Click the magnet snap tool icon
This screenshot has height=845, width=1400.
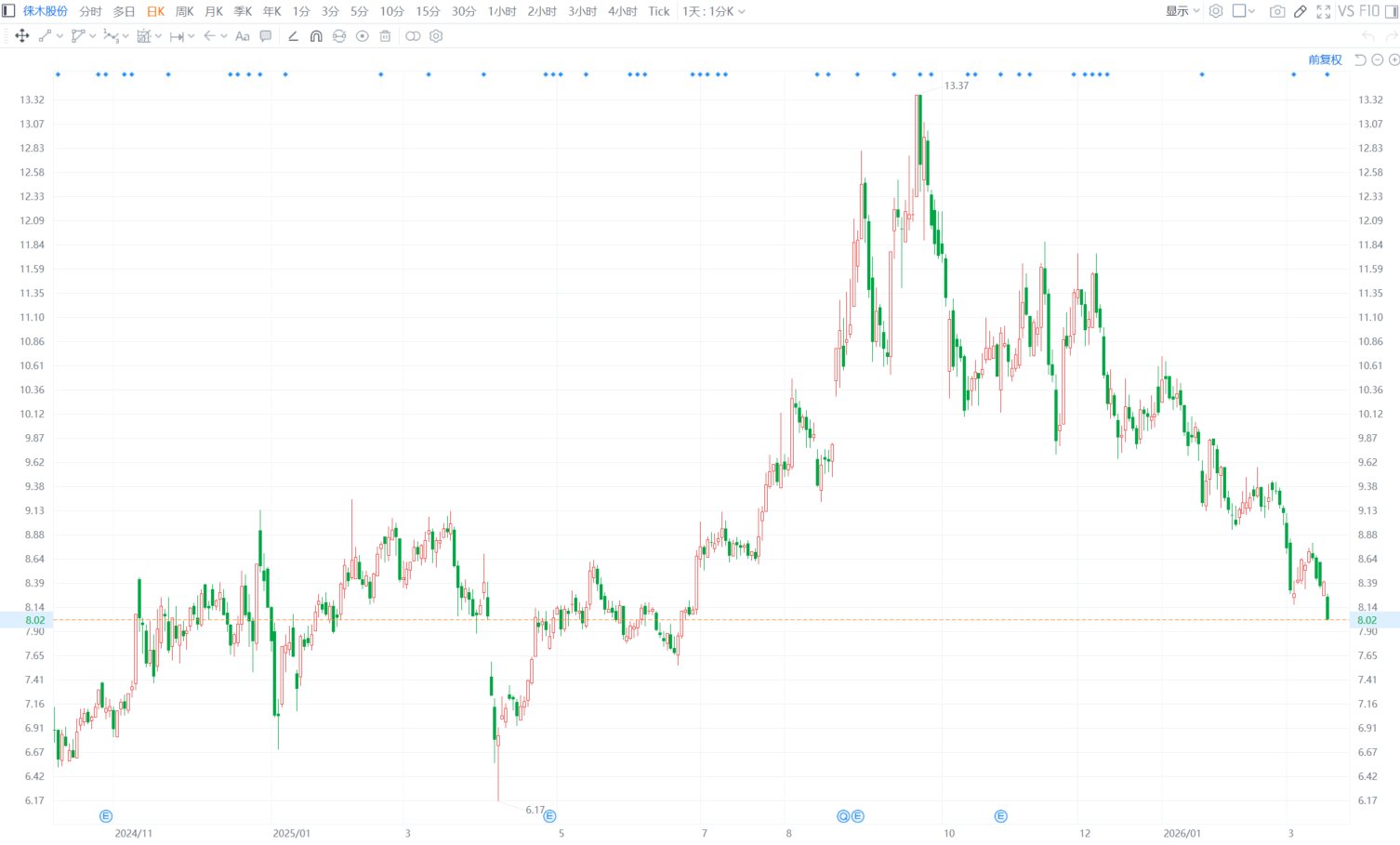pos(316,36)
